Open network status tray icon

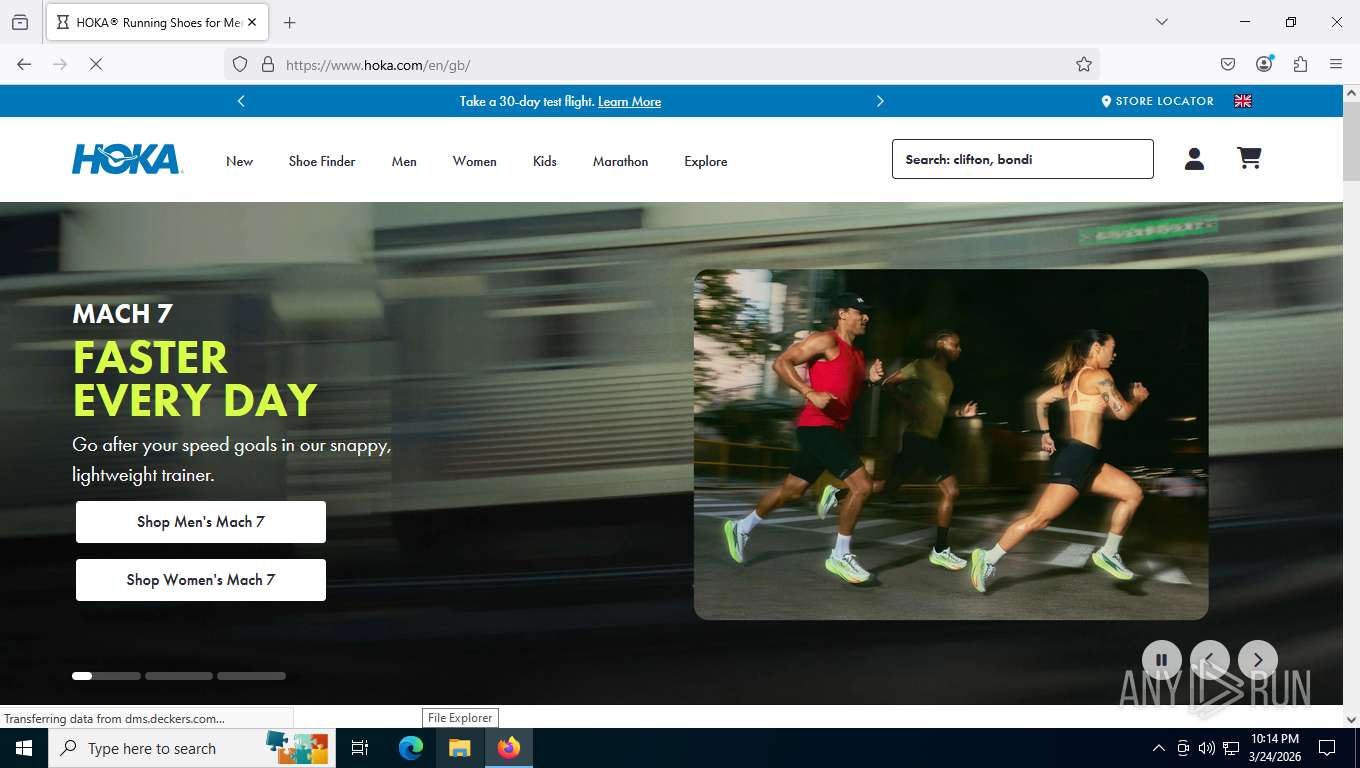pyautogui.click(x=1231, y=748)
